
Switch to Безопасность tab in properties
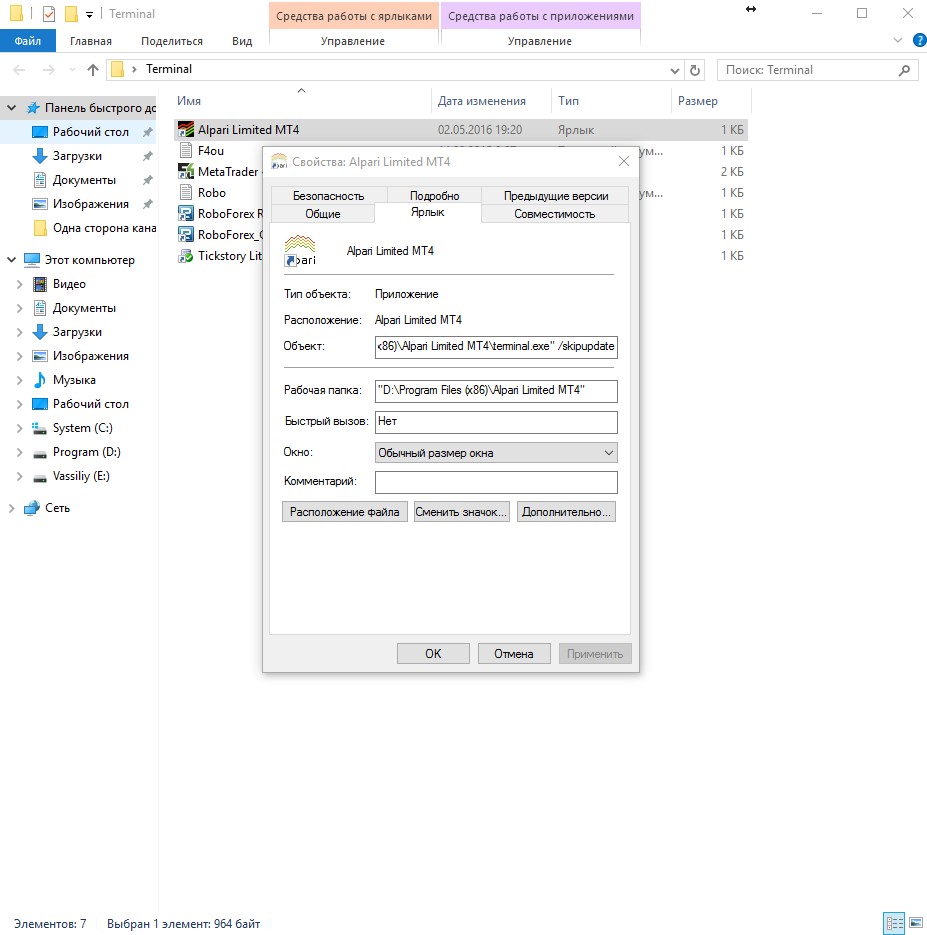(x=328, y=196)
